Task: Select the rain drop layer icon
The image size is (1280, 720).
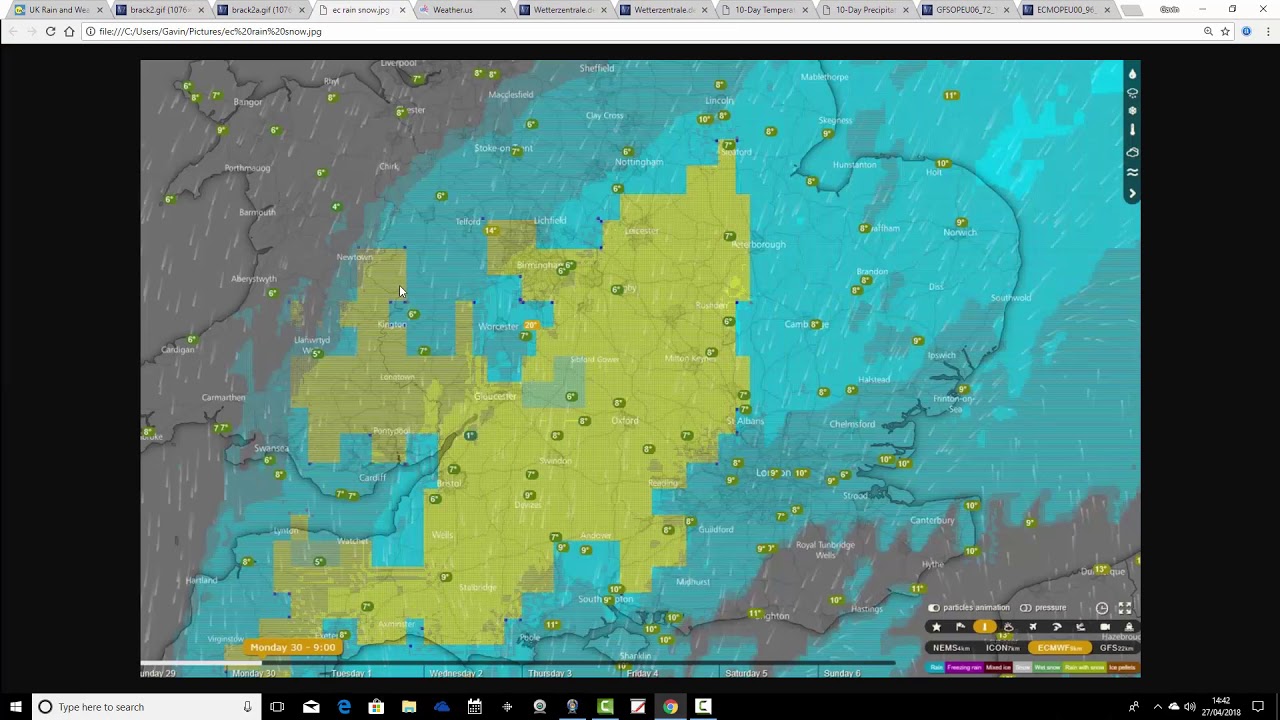Action: pyautogui.click(x=1132, y=74)
